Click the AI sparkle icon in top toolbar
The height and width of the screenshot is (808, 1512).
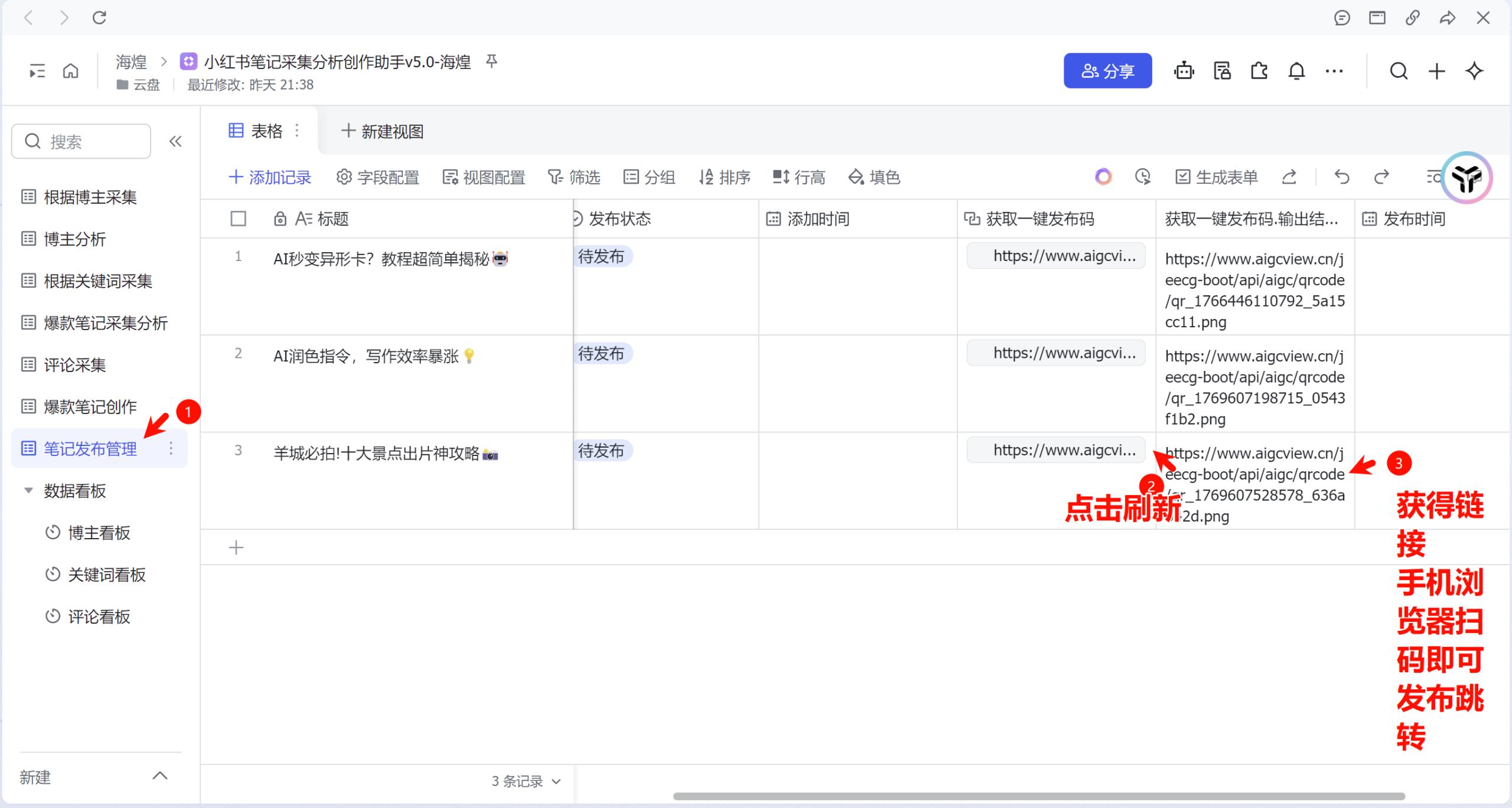[x=1474, y=70]
